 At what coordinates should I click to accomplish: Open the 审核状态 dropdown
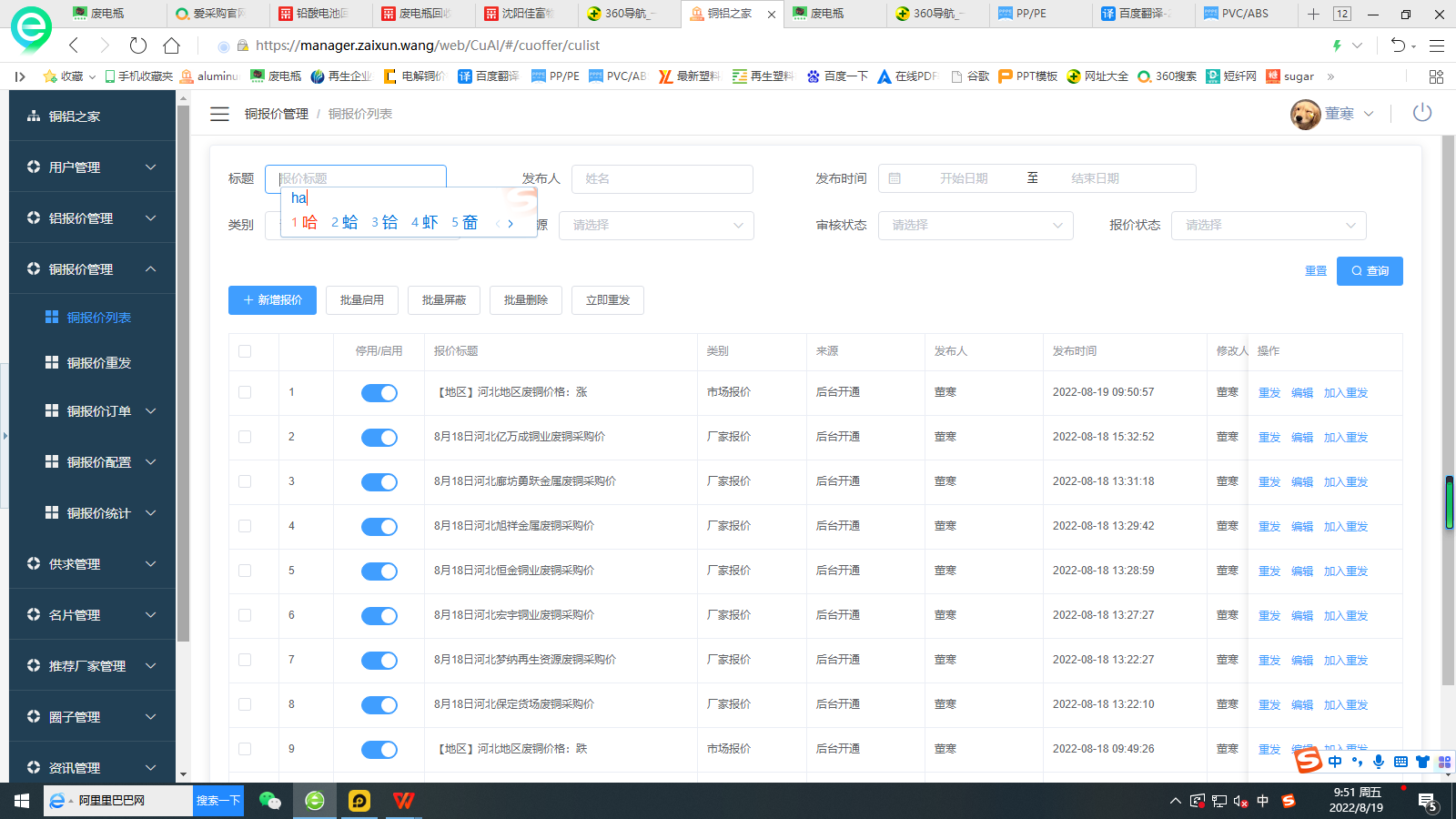pyautogui.click(x=975, y=226)
